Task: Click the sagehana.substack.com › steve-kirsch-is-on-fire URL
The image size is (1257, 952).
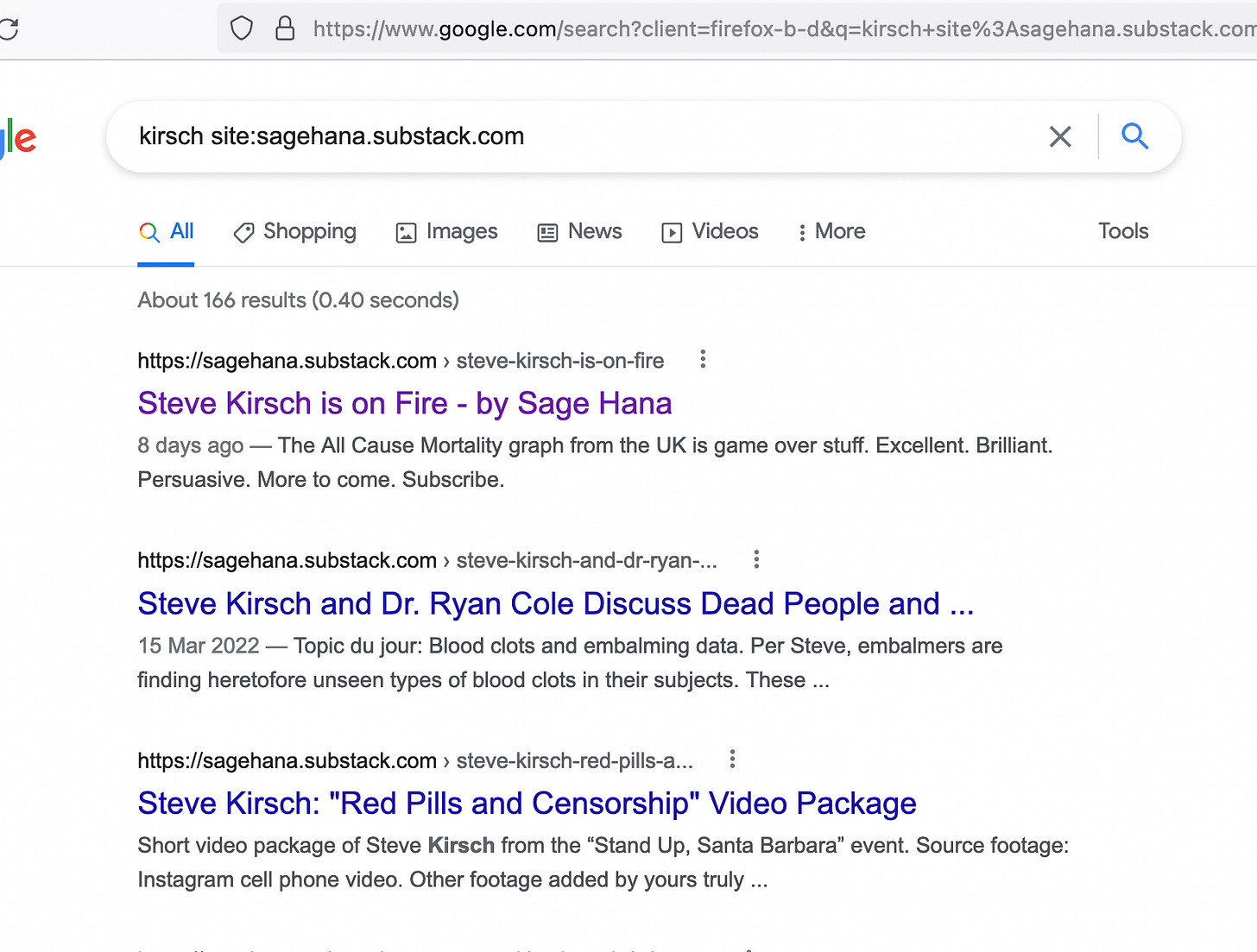Action: point(401,361)
